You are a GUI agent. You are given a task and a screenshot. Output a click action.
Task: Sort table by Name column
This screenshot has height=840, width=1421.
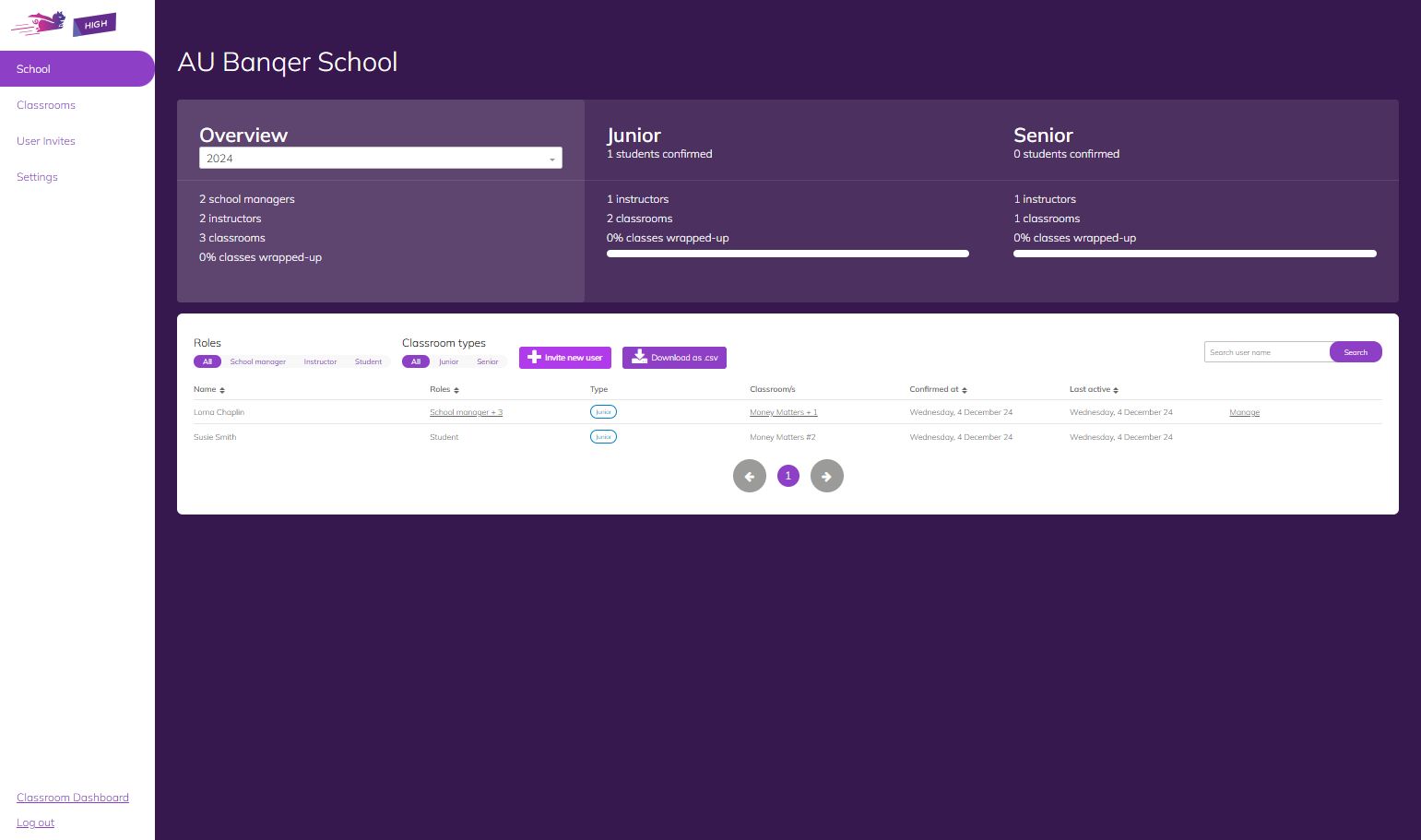[x=209, y=389]
